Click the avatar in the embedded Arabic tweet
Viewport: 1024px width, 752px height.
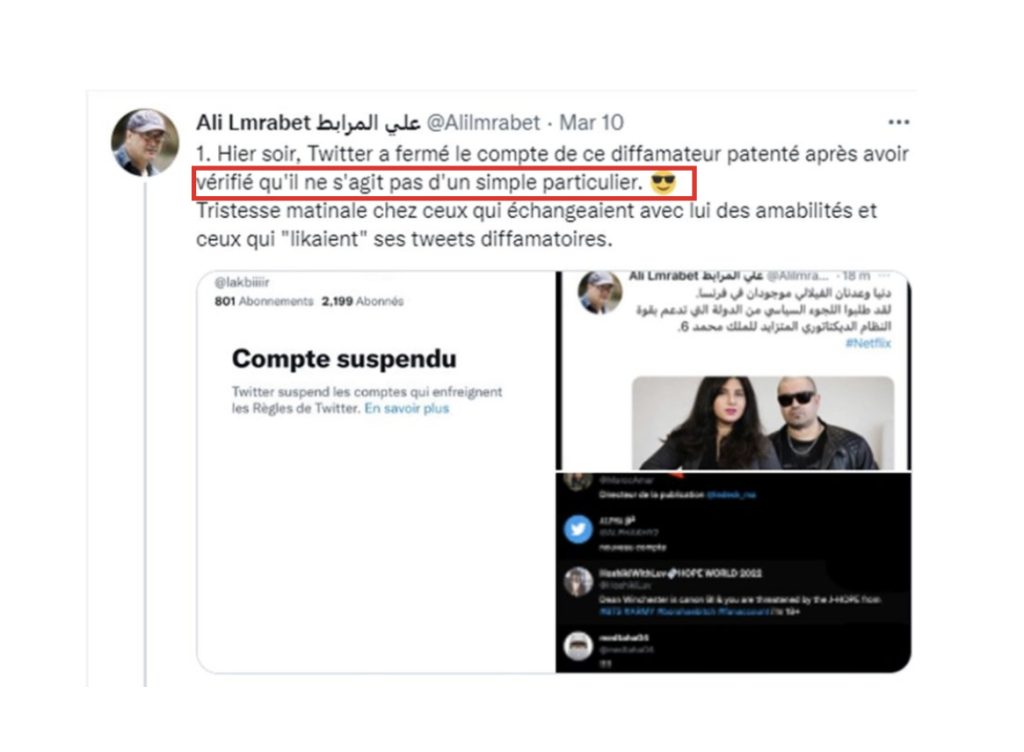600,292
